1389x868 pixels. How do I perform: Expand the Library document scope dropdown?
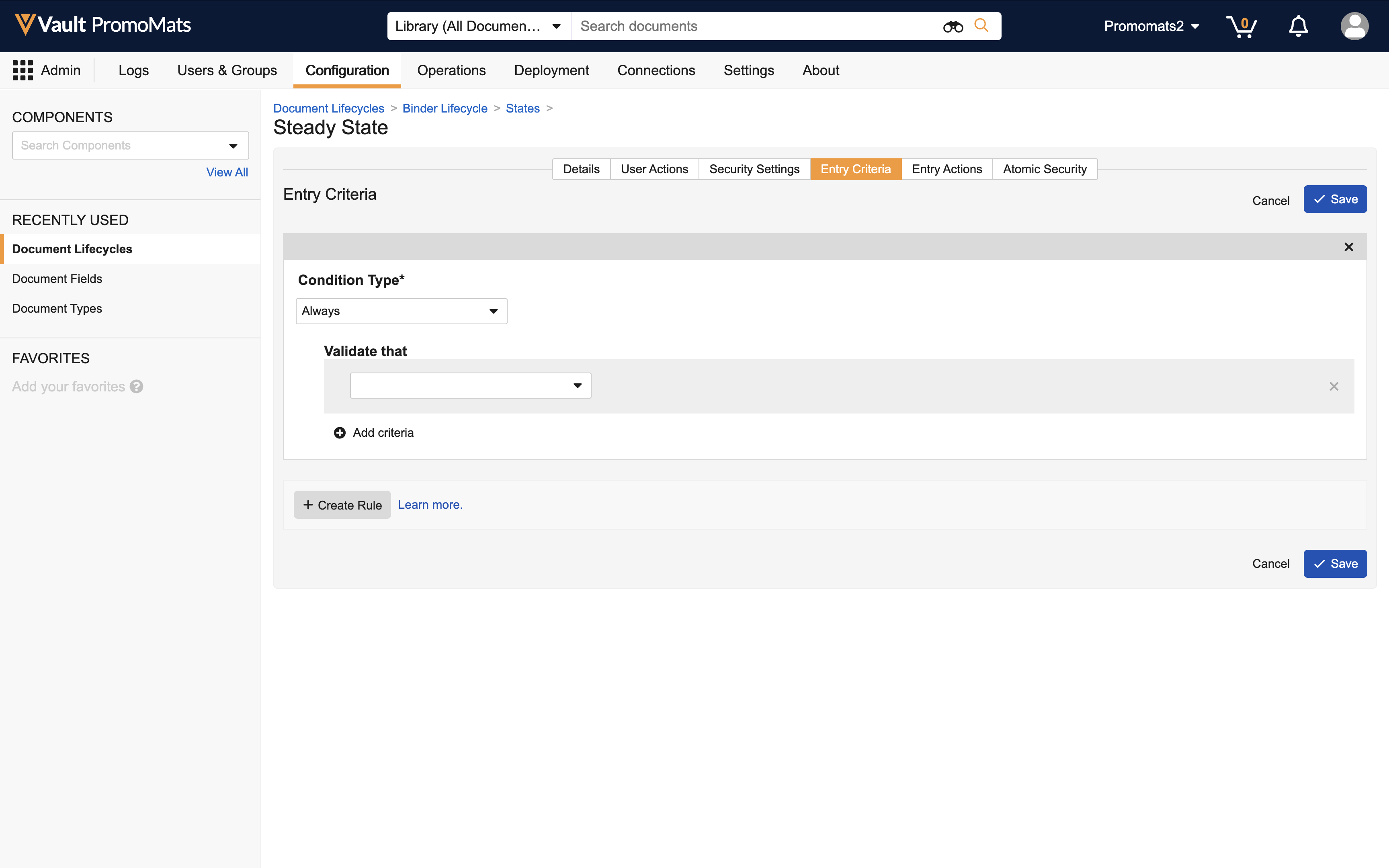[479, 27]
